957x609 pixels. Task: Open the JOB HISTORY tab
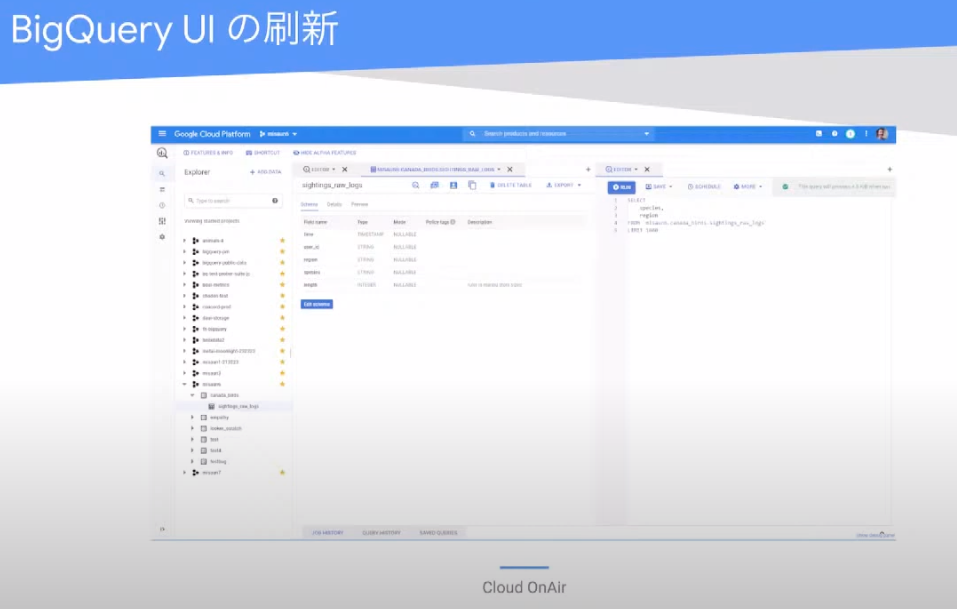point(328,533)
